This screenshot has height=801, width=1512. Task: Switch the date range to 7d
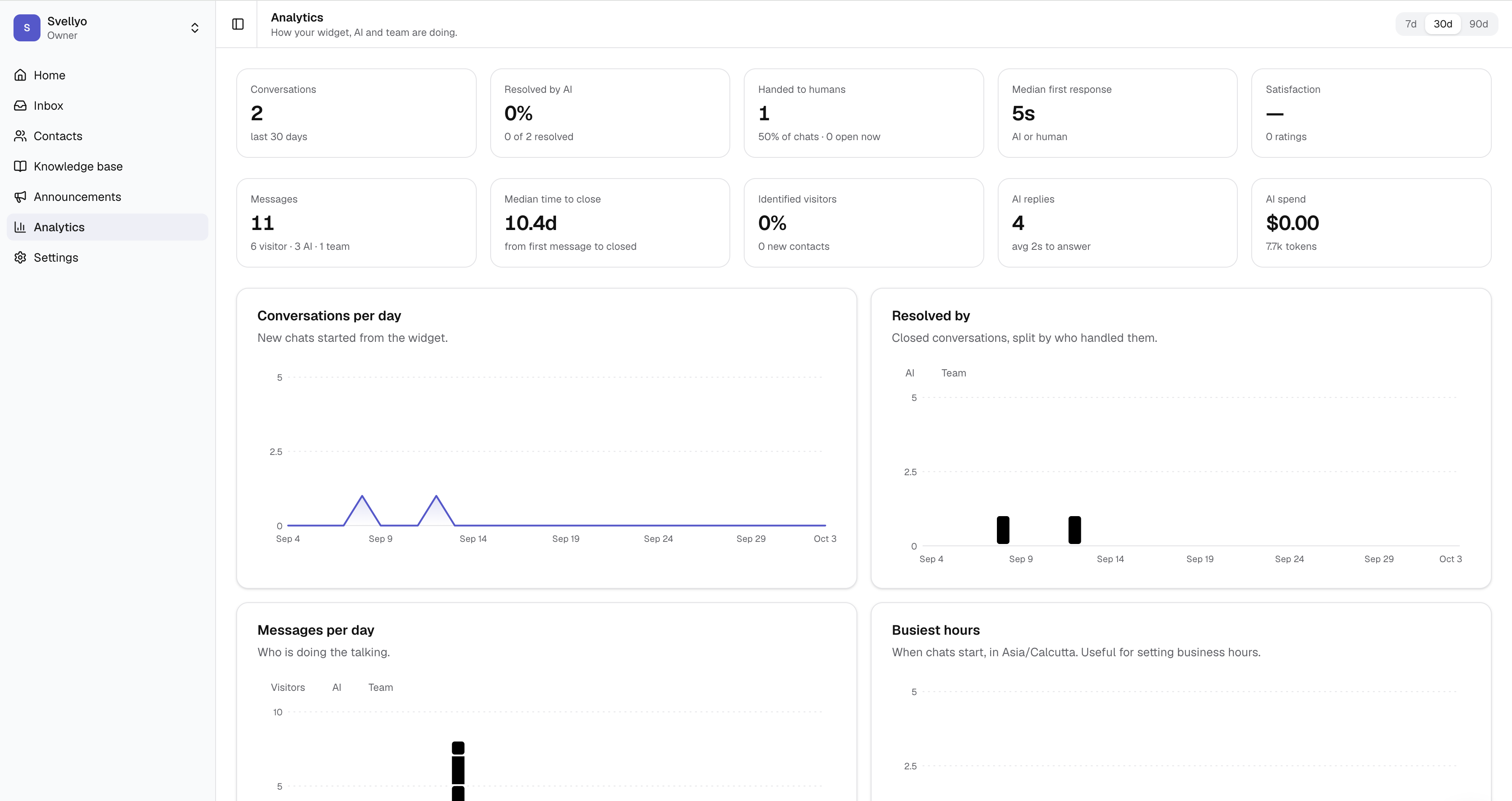point(1410,24)
